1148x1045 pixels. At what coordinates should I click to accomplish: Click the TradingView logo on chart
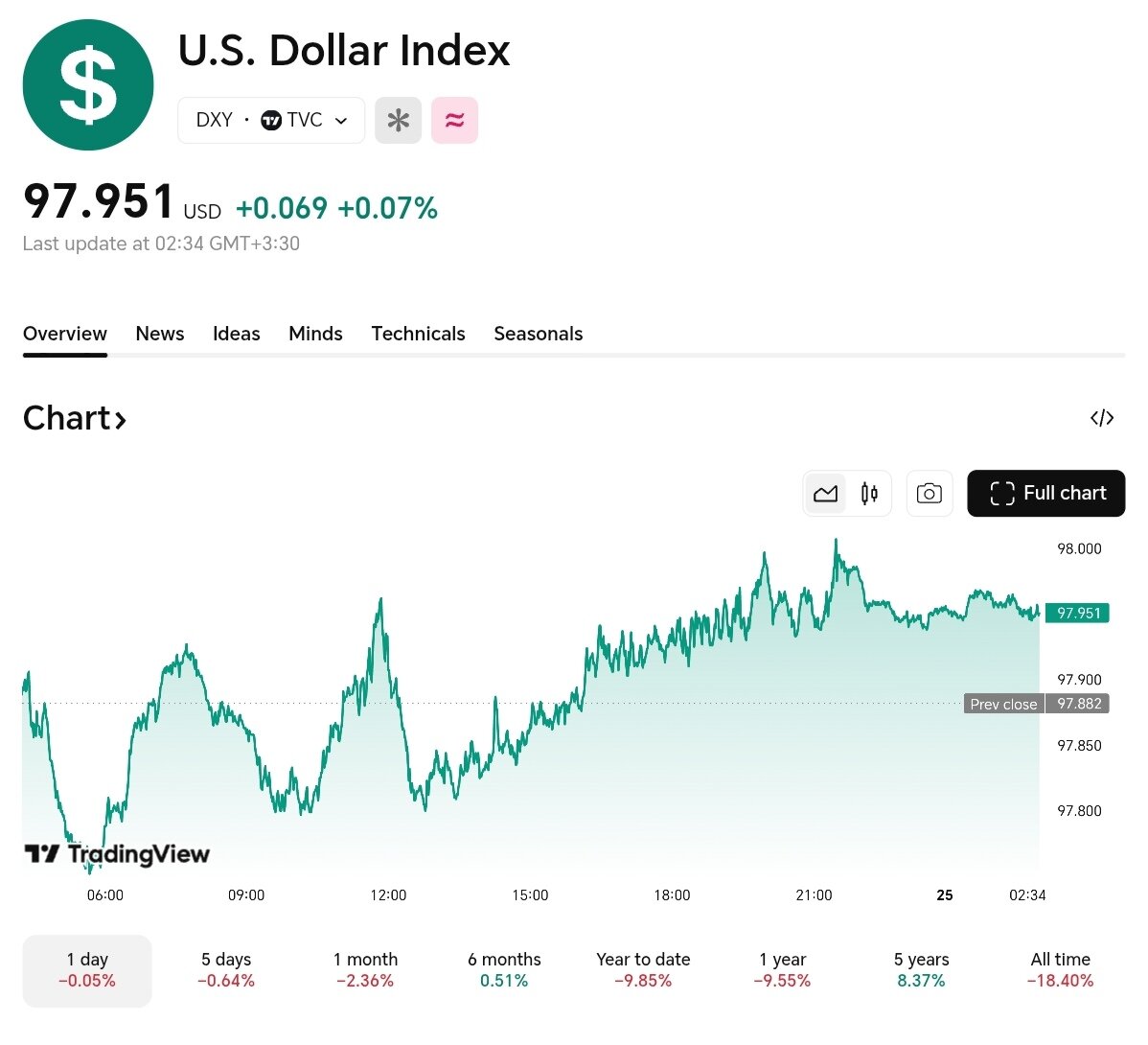point(117,853)
